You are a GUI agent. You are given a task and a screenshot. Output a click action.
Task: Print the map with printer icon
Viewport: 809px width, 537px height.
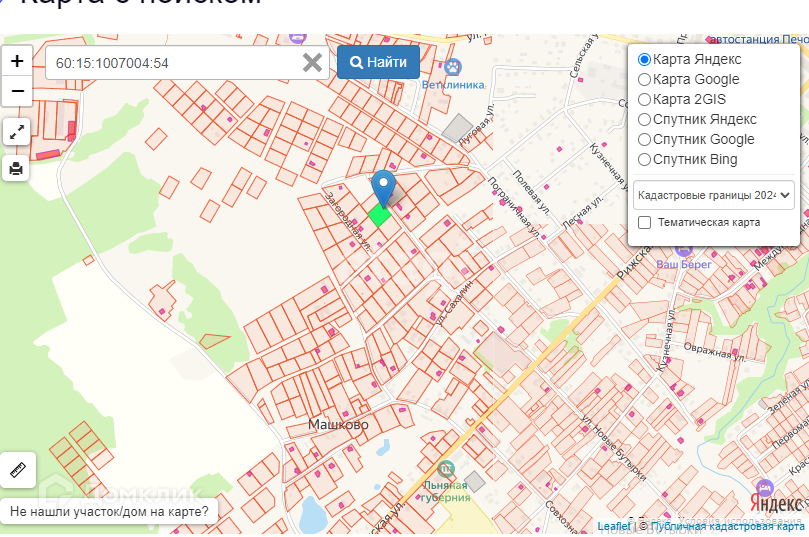(17, 167)
